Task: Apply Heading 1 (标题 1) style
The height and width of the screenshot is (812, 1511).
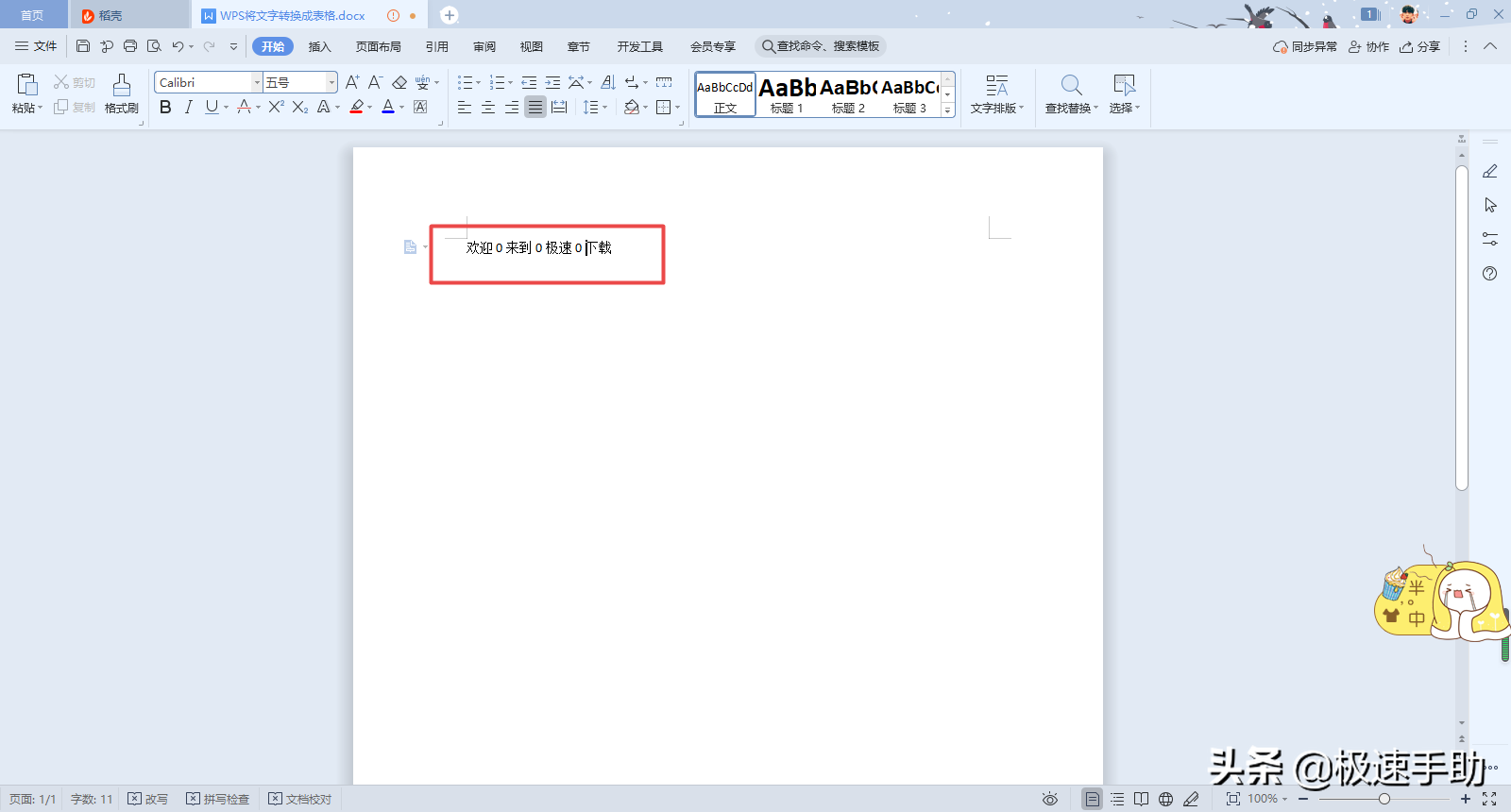Action: 787,94
